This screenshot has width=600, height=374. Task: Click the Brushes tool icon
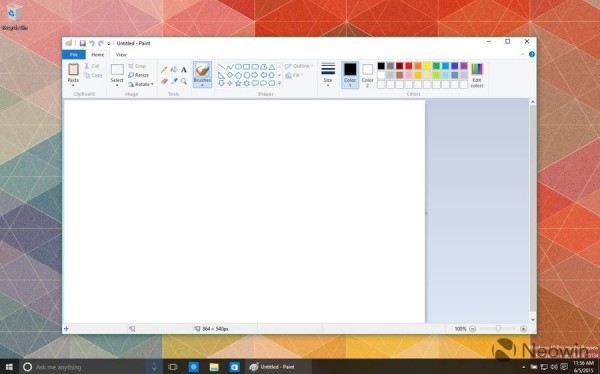(202, 70)
